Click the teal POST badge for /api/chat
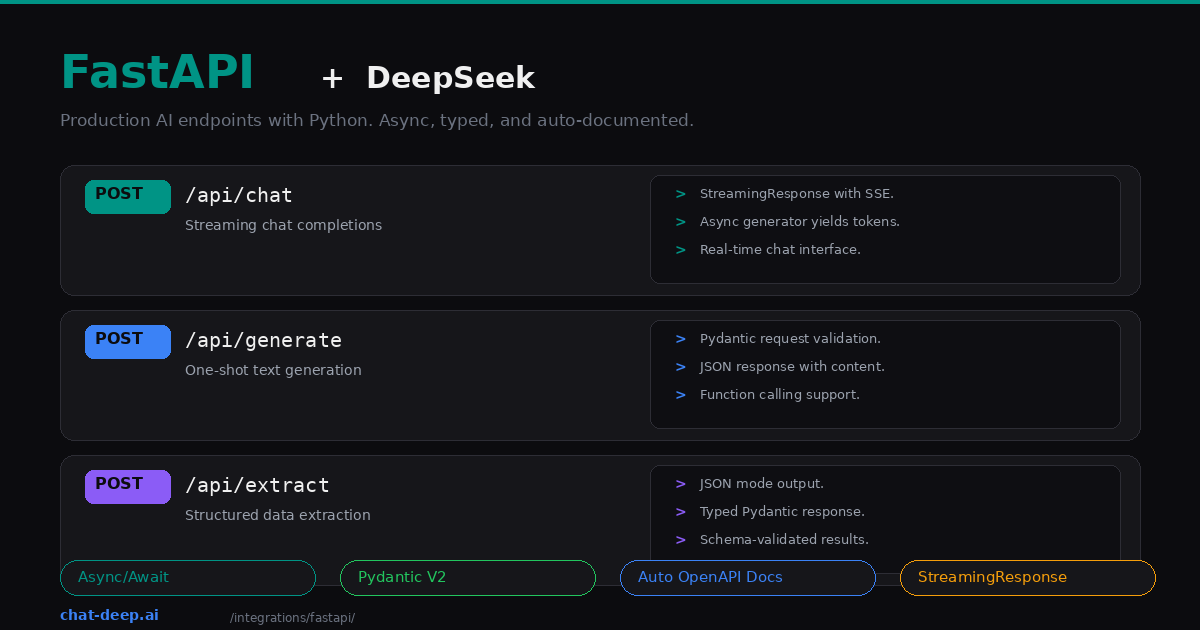 click(127, 196)
